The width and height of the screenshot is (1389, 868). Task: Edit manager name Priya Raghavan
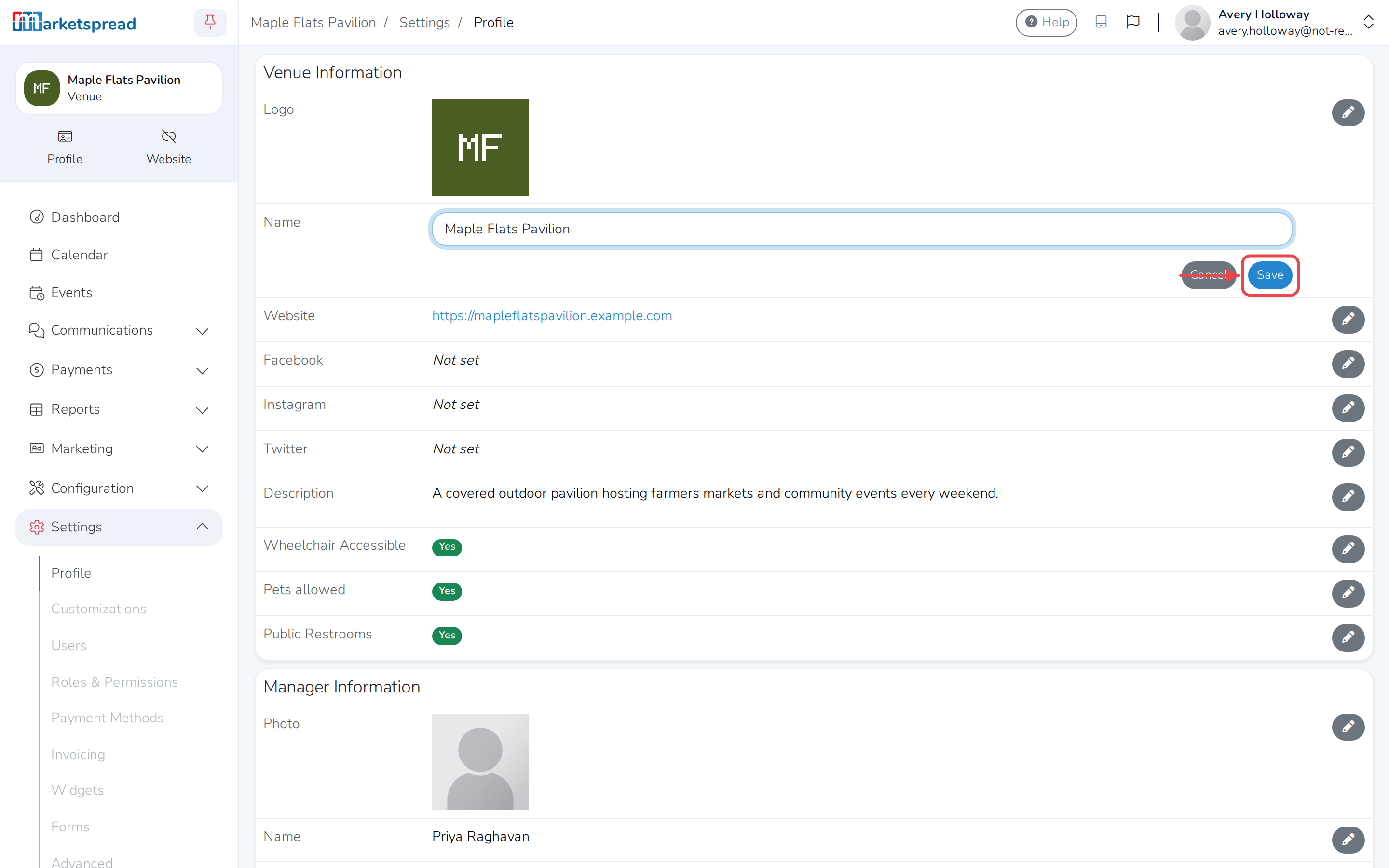[x=1348, y=840]
